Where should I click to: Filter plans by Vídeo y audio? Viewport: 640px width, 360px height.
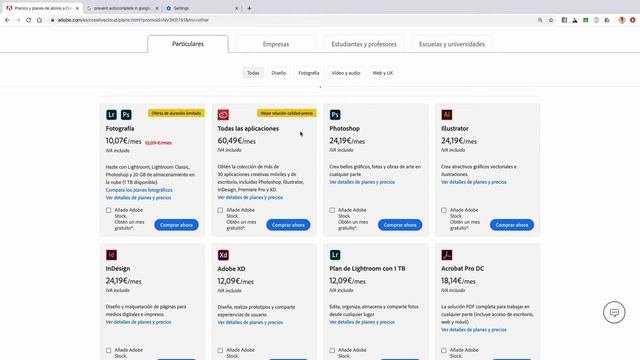click(x=346, y=73)
